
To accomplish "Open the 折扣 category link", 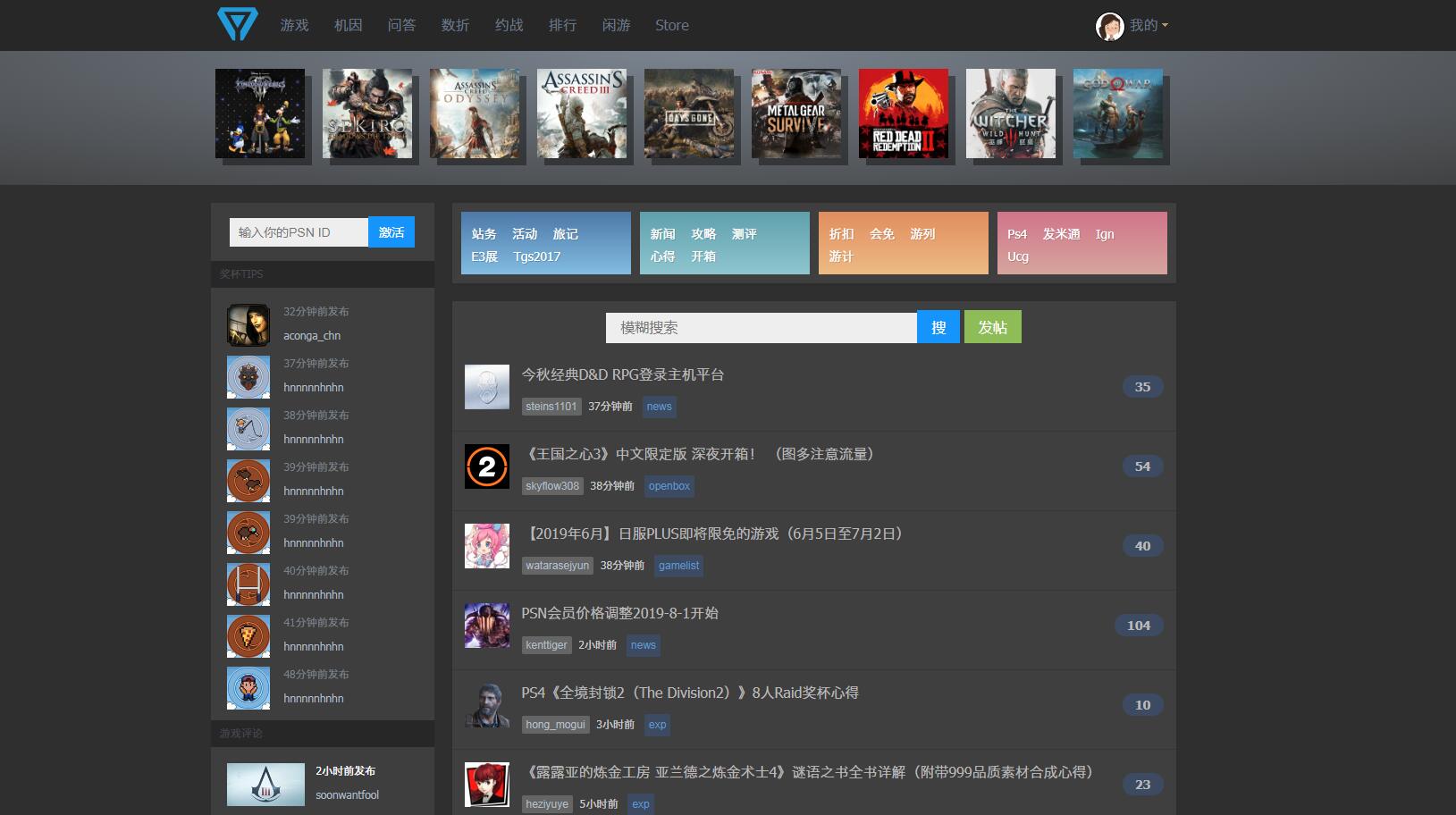I will [x=841, y=234].
